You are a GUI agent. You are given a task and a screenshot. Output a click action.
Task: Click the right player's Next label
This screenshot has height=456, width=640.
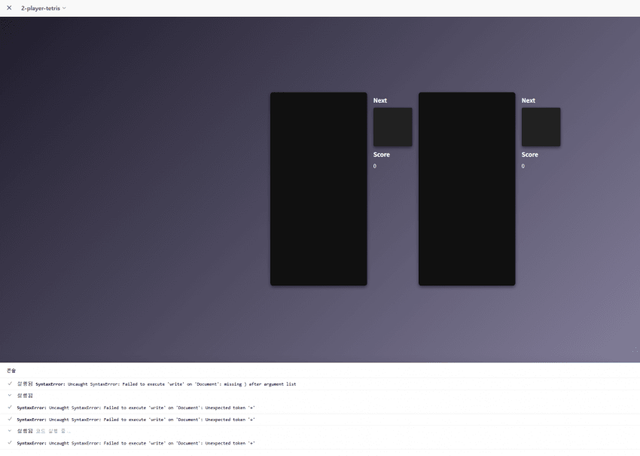(x=528, y=100)
